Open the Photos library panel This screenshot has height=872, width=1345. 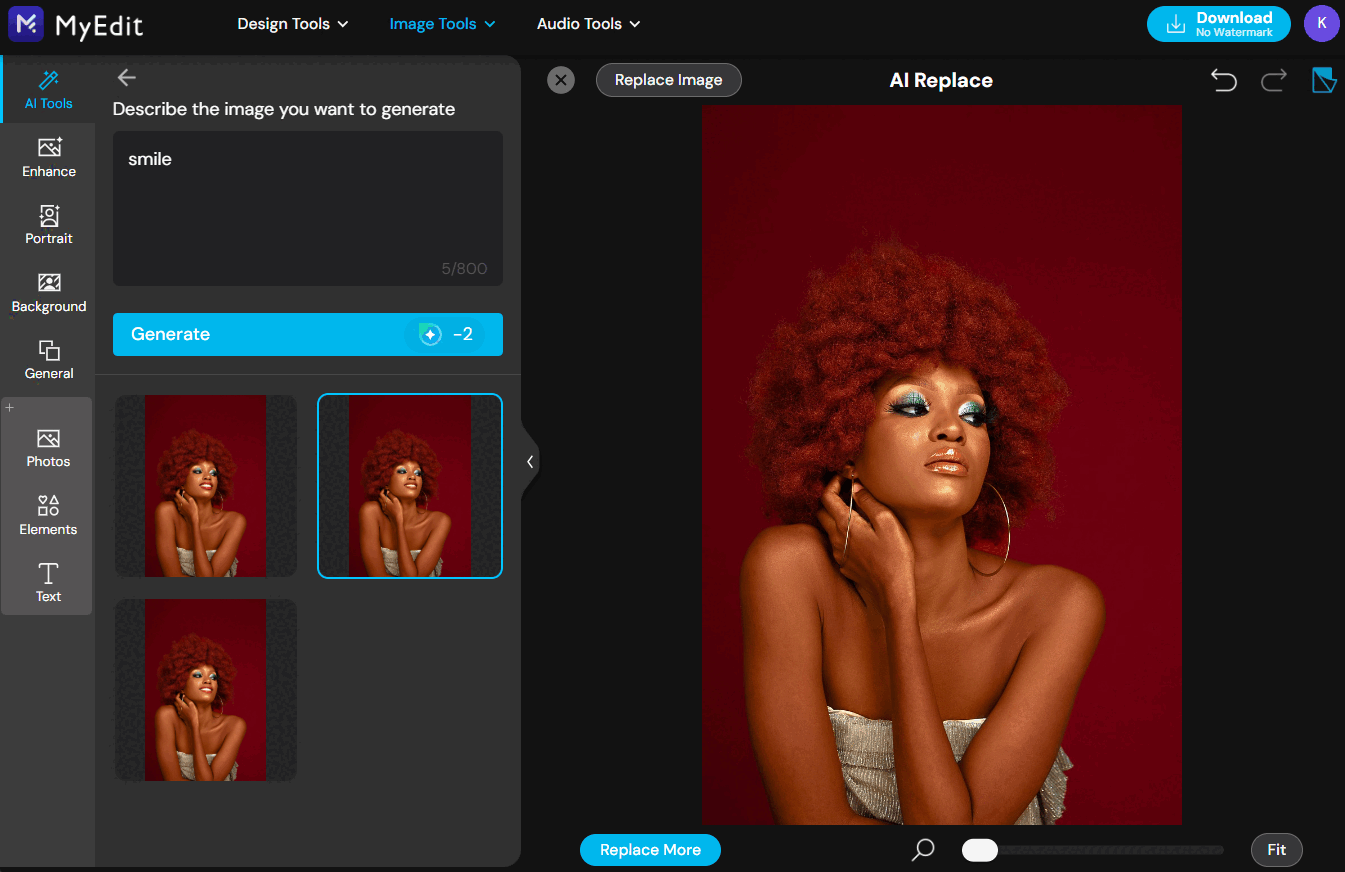coord(48,446)
